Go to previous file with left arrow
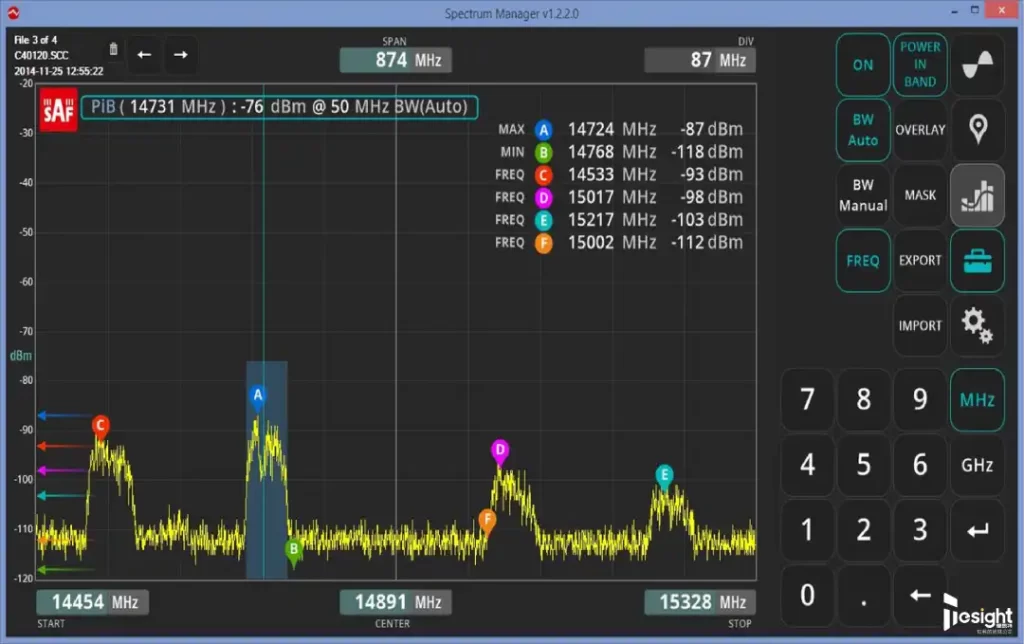The height and width of the screenshot is (644, 1024). [x=144, y=55]
